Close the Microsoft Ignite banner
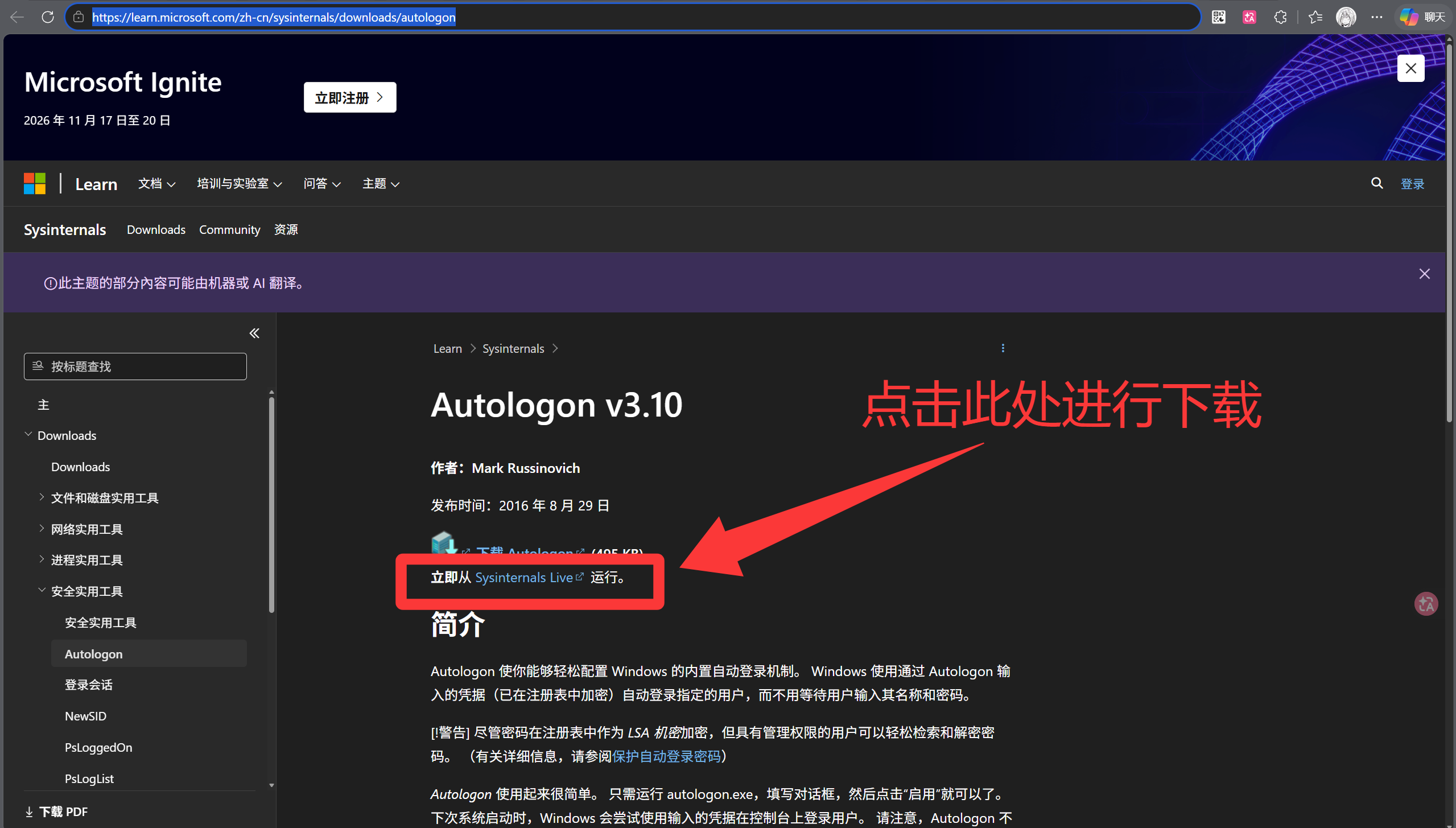 click(x=1410, y=68)
